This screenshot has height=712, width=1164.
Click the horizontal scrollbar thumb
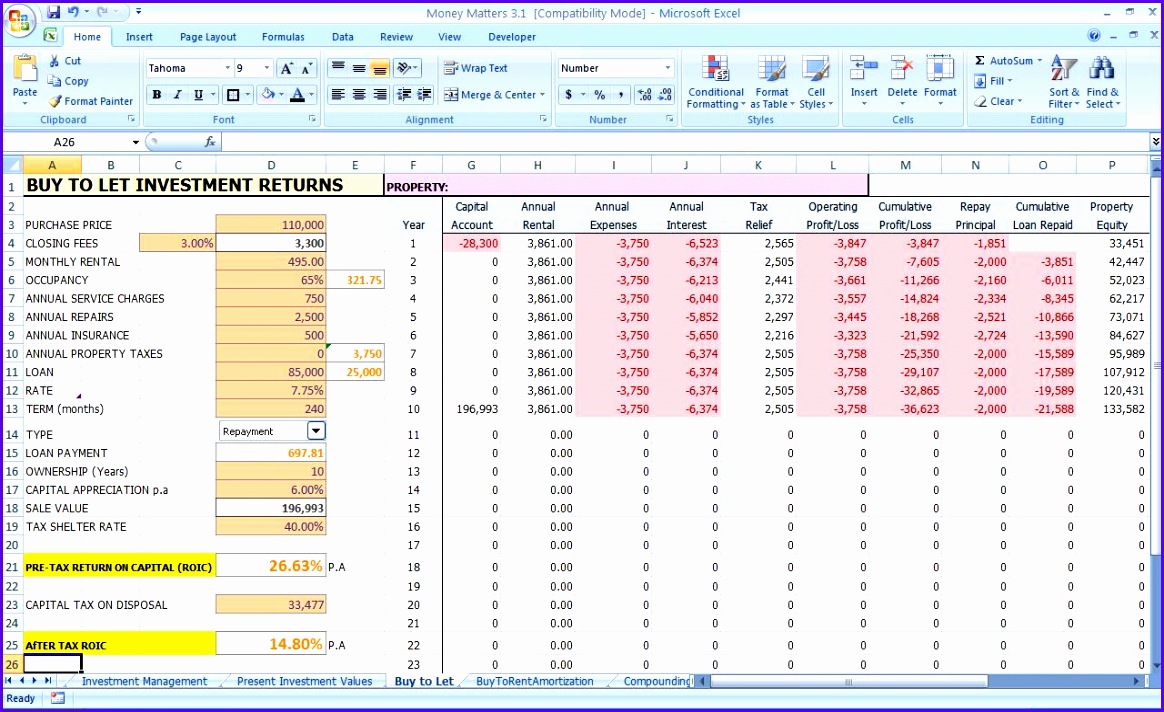(849, 681)
